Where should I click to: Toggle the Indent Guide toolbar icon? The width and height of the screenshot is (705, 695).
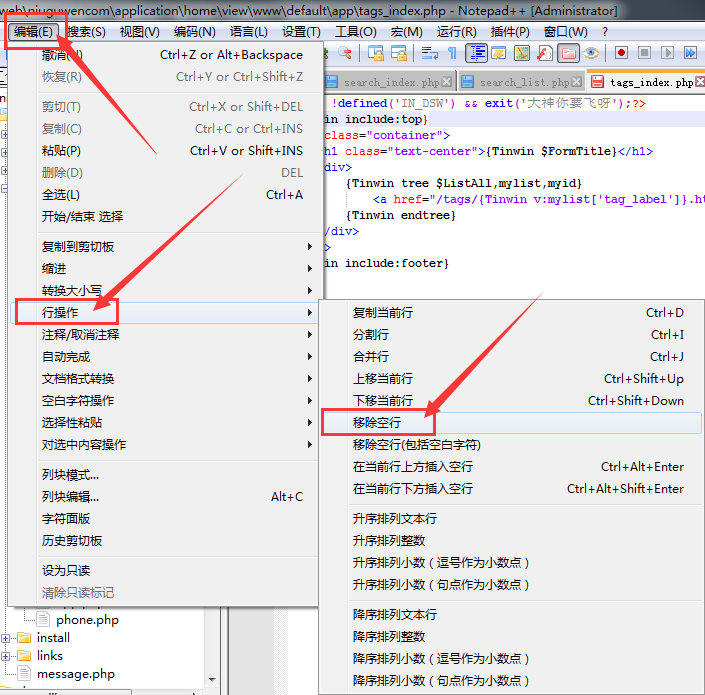[476, 53]
